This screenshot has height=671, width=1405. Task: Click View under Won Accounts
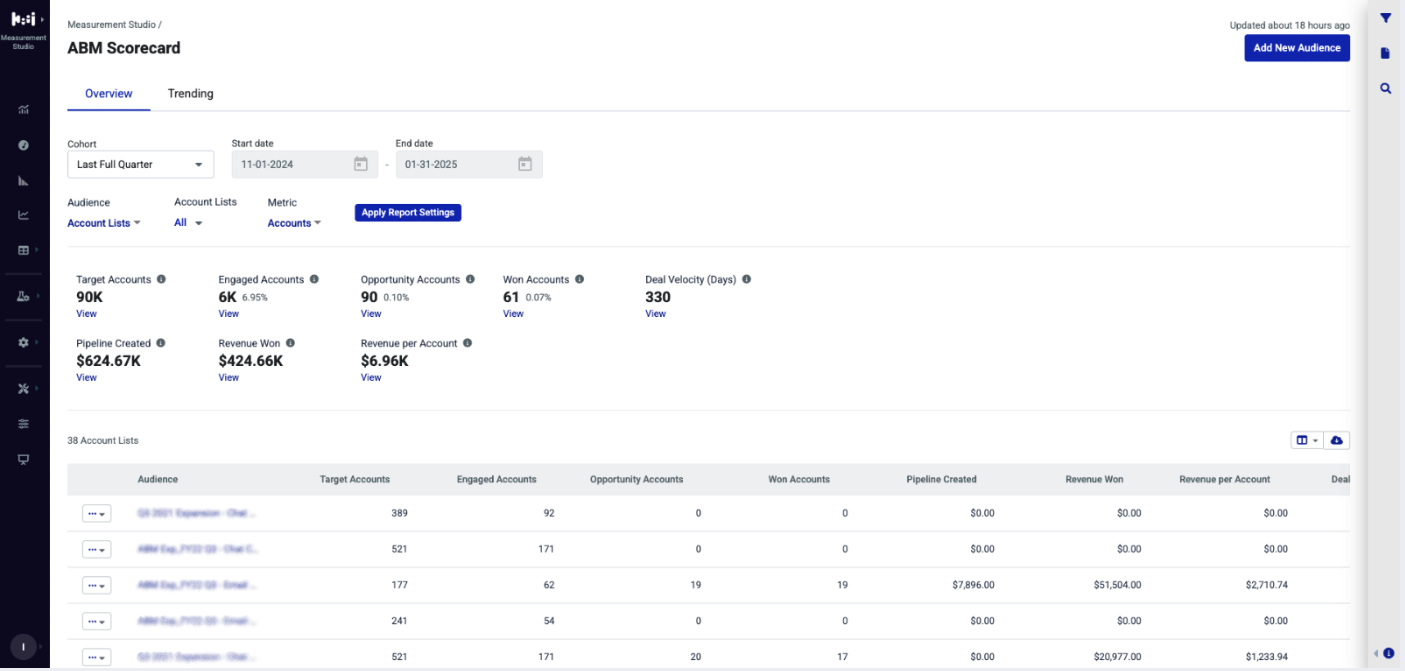[513, 314]
